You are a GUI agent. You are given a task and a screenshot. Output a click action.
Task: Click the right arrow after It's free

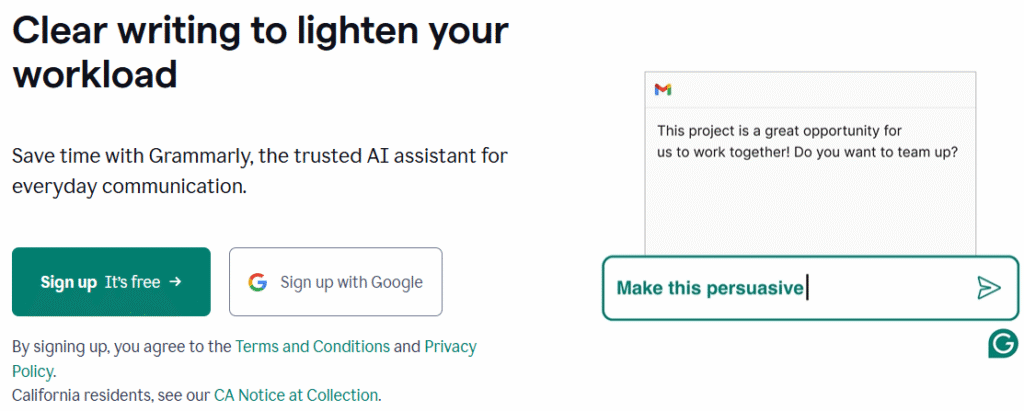[x=174, y=282]
